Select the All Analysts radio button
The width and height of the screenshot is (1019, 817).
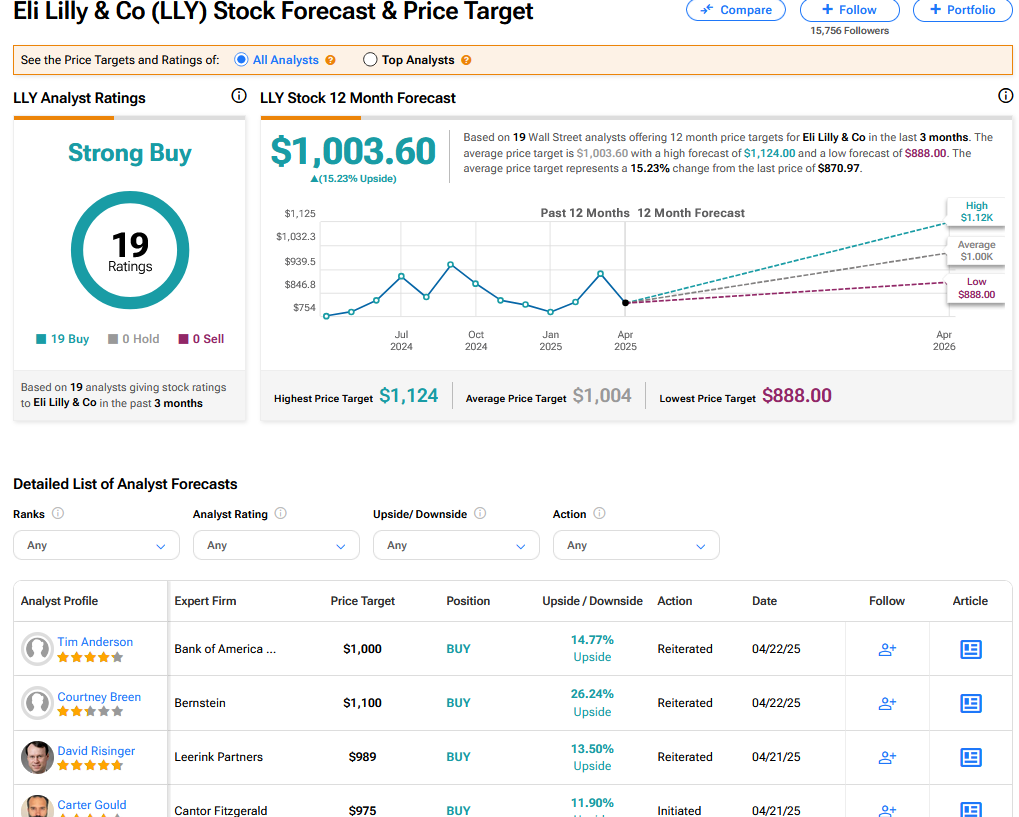[241, 60]
